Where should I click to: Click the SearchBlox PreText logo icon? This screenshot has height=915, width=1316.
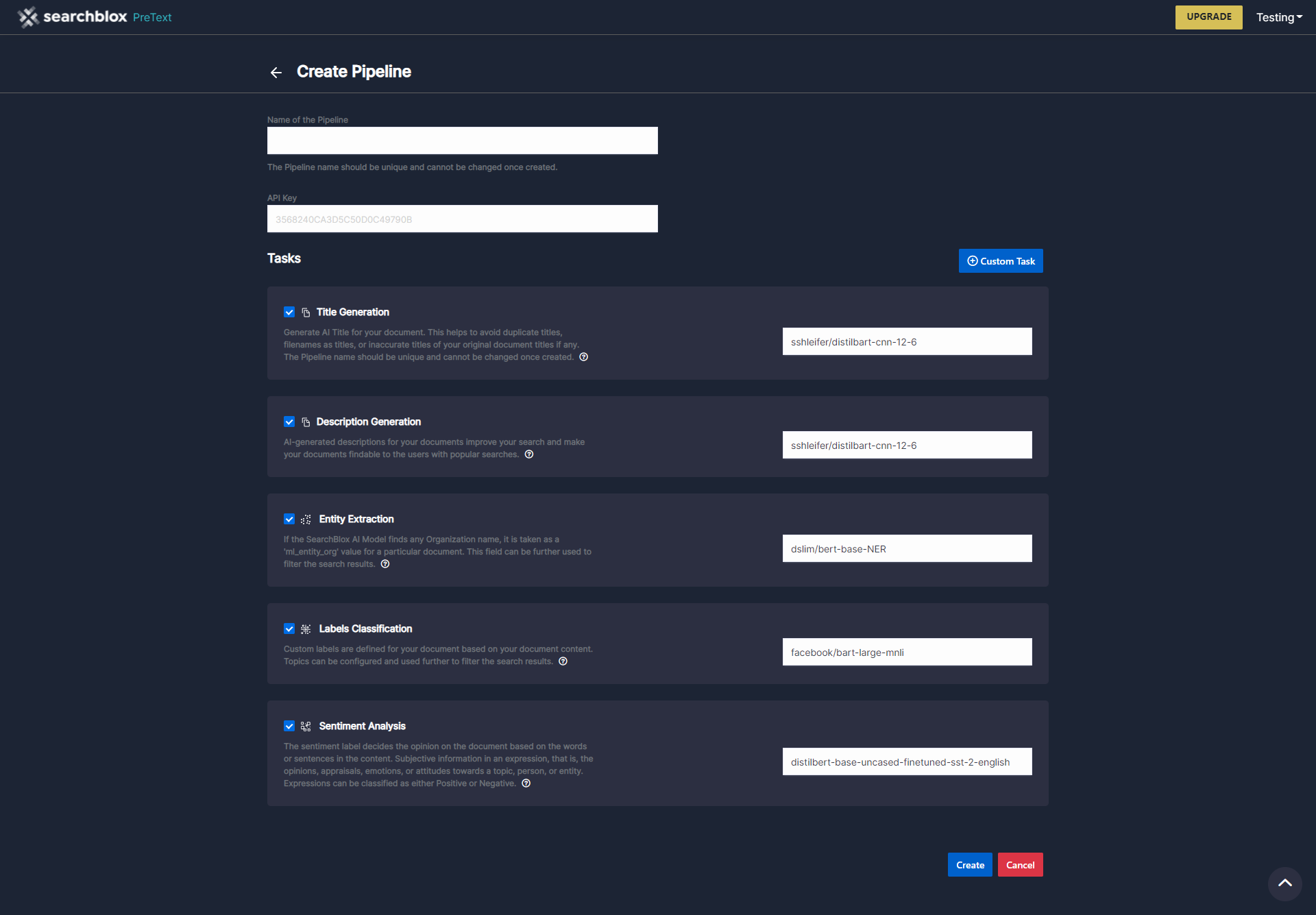(27, 17)
